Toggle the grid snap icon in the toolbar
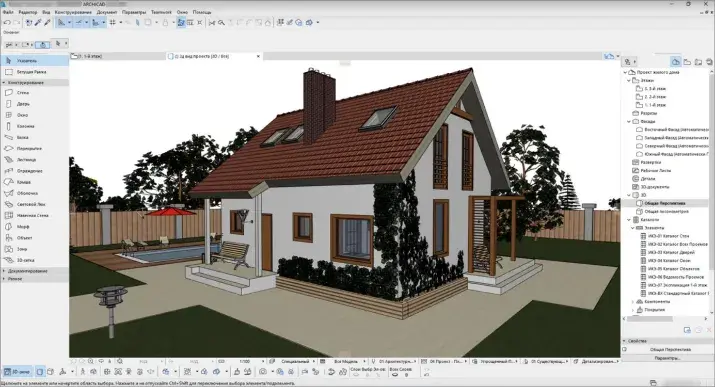Viewport: 715px width, 387px height. (x=112, y=22)
